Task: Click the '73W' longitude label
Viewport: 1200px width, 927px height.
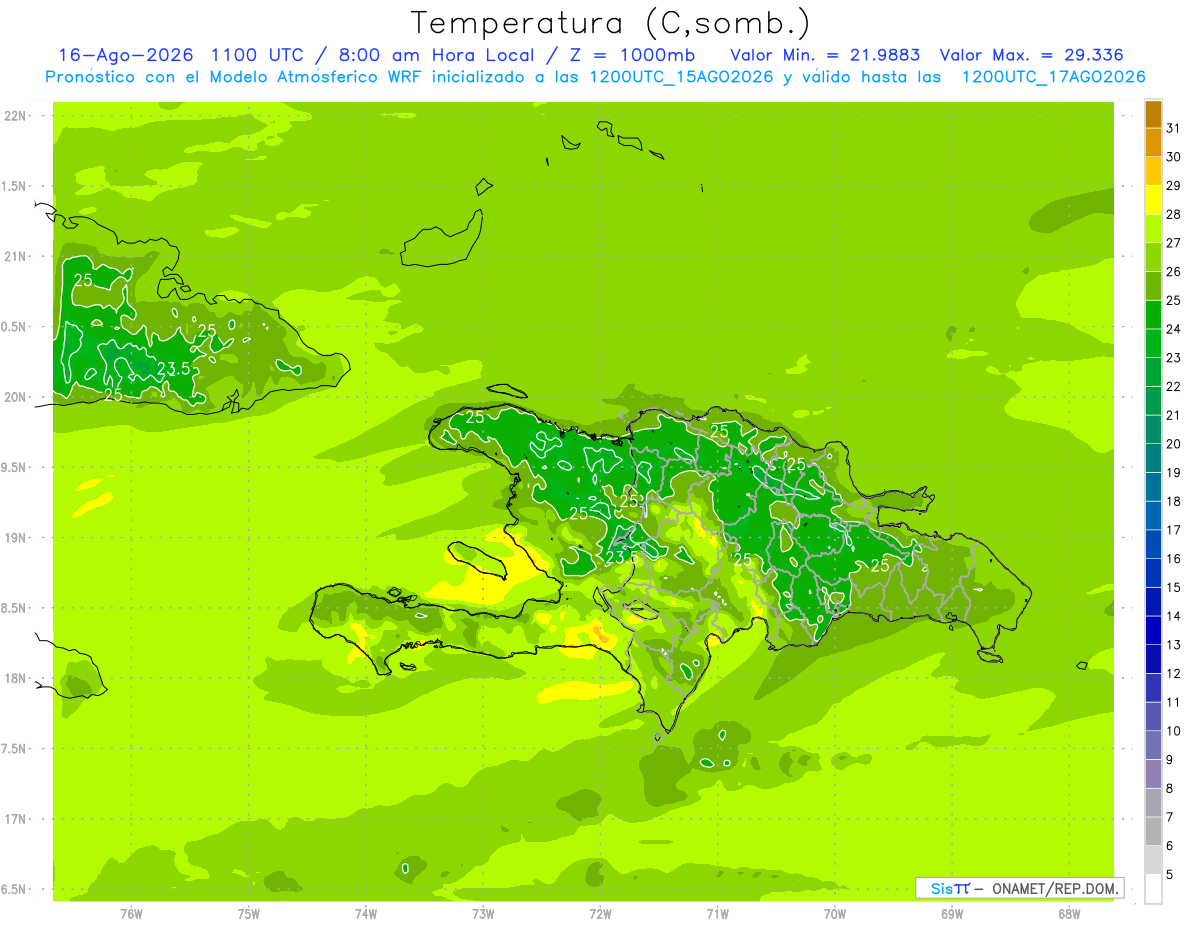Action: (x=483, y=913)
